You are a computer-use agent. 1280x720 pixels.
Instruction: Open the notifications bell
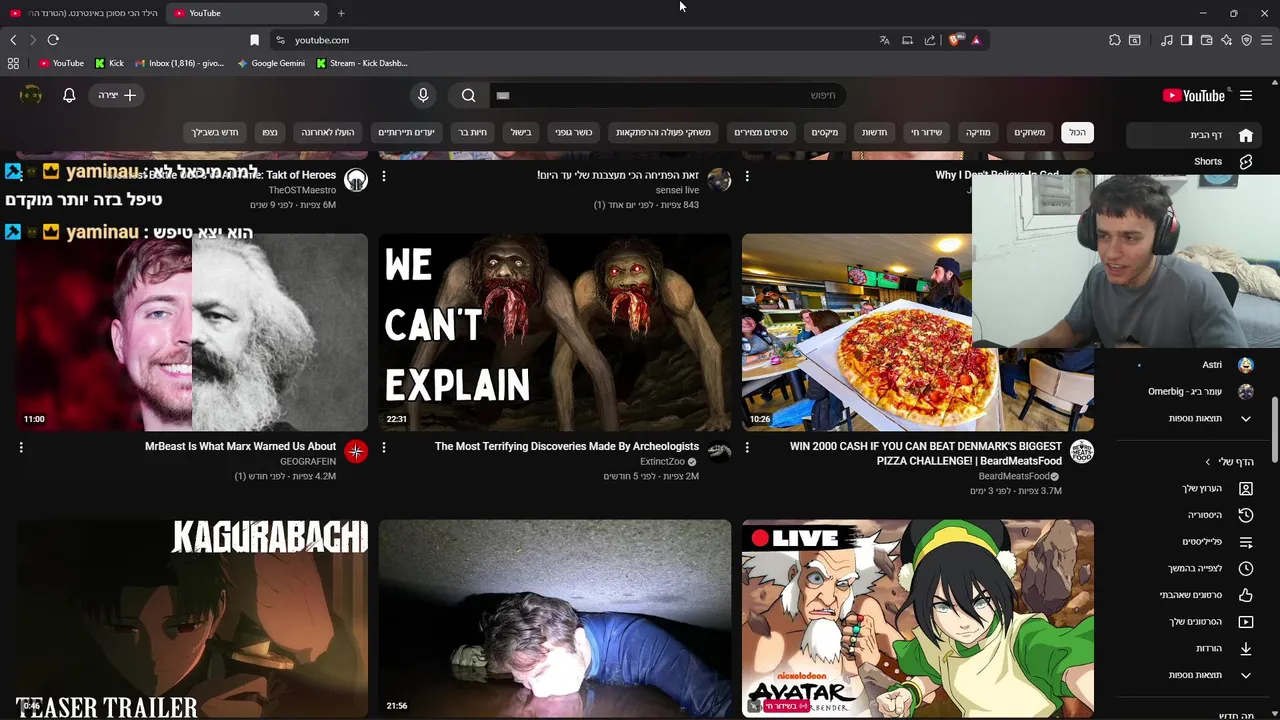pos(69,95)
